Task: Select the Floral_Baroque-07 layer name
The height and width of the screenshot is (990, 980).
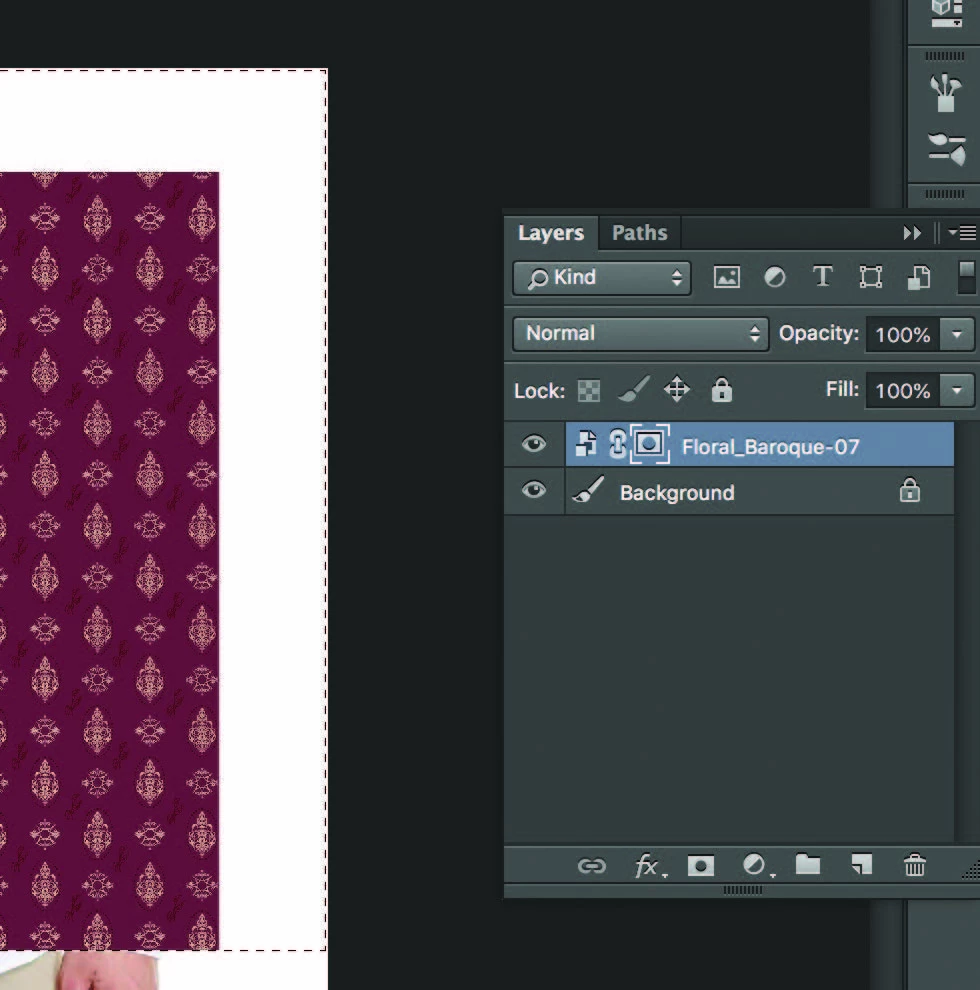Action: point(770,447)
